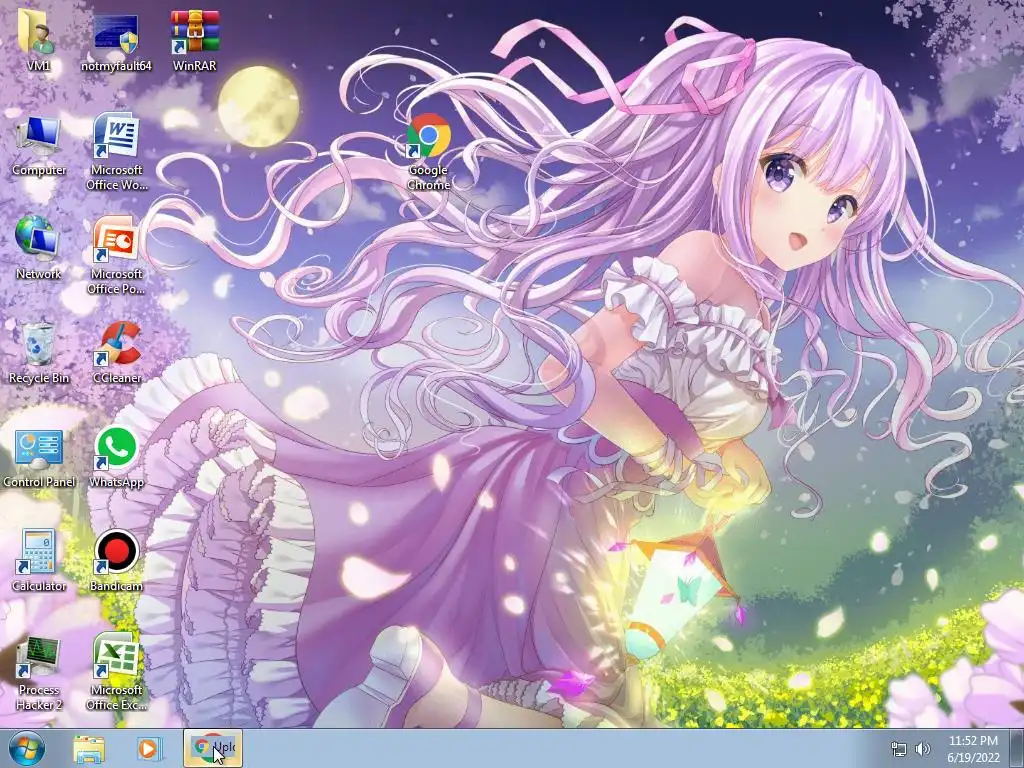The height and width of the screenshot is (768, 1024).
Task: Launch the Bandicam recorder shortcut
Action: (x=116, y=560)
